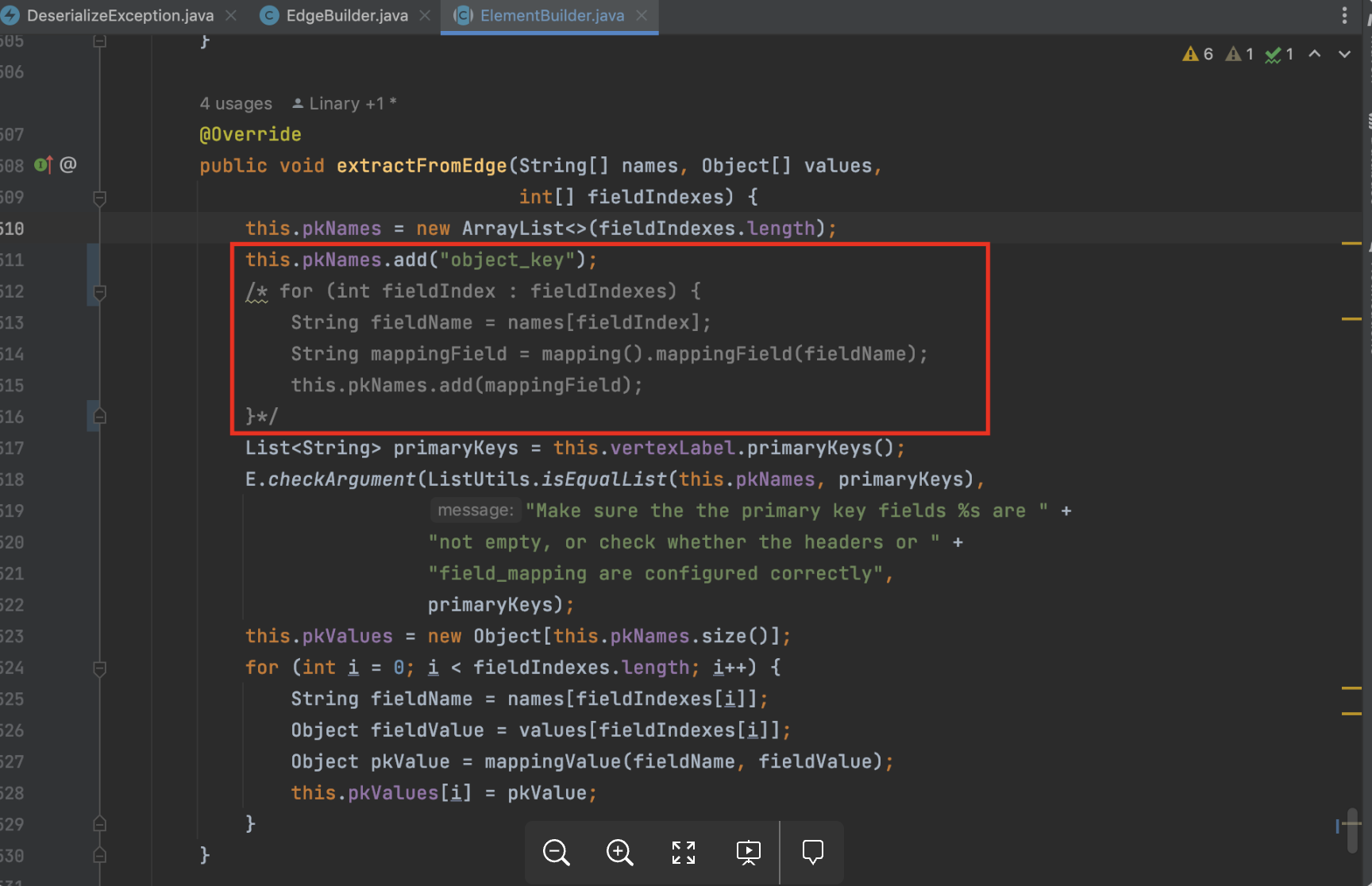1372x886 pixels.
Task: Collapse comment block fold marker beside for fieldIndex
Action: (100, 292)
